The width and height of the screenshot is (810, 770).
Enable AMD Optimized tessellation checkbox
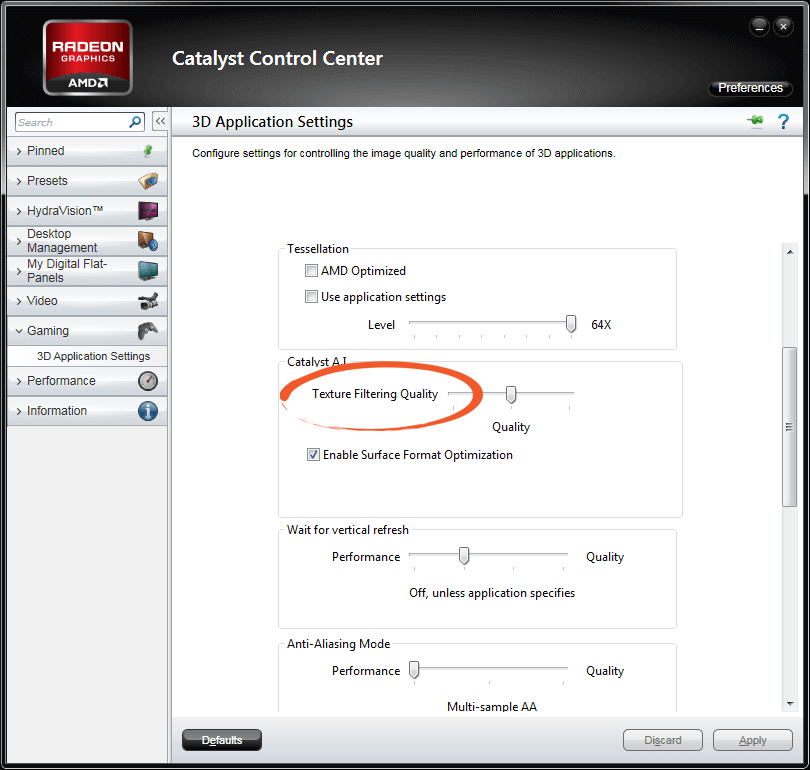point(311,271)
